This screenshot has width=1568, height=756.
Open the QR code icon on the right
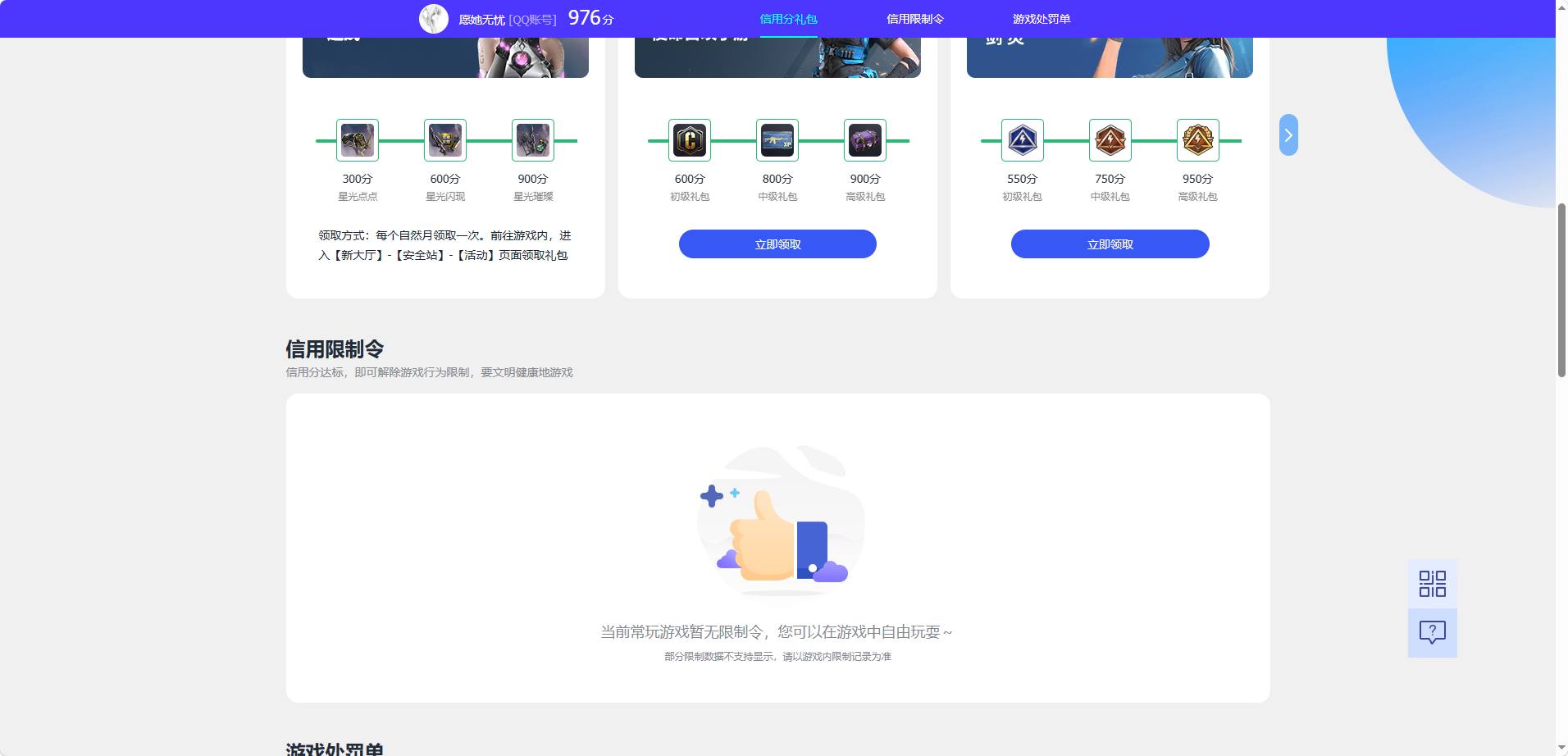(1433, 584)
